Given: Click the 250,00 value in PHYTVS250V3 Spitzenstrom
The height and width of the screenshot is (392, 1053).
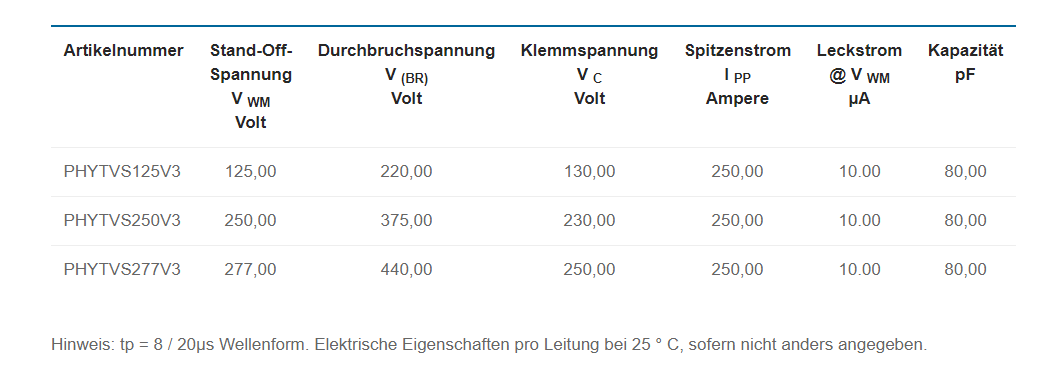Looking at the screenshot, I should (737, 221).
